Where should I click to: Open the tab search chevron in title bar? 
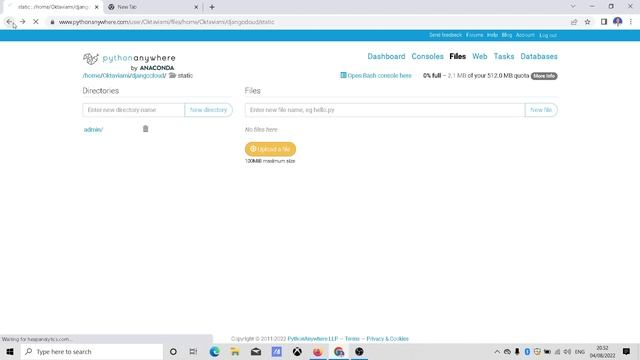(x=573, y=7)
